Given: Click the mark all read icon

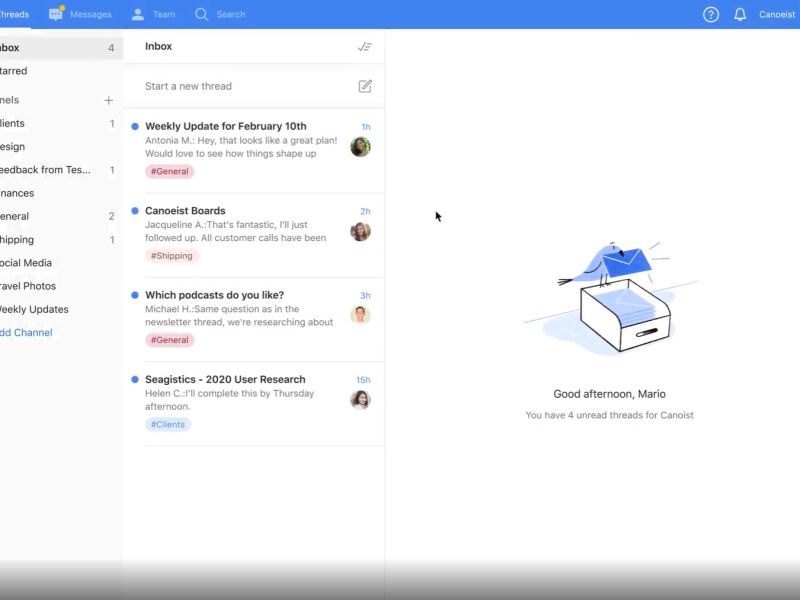Looking at the screenshot, I should 365,47.
